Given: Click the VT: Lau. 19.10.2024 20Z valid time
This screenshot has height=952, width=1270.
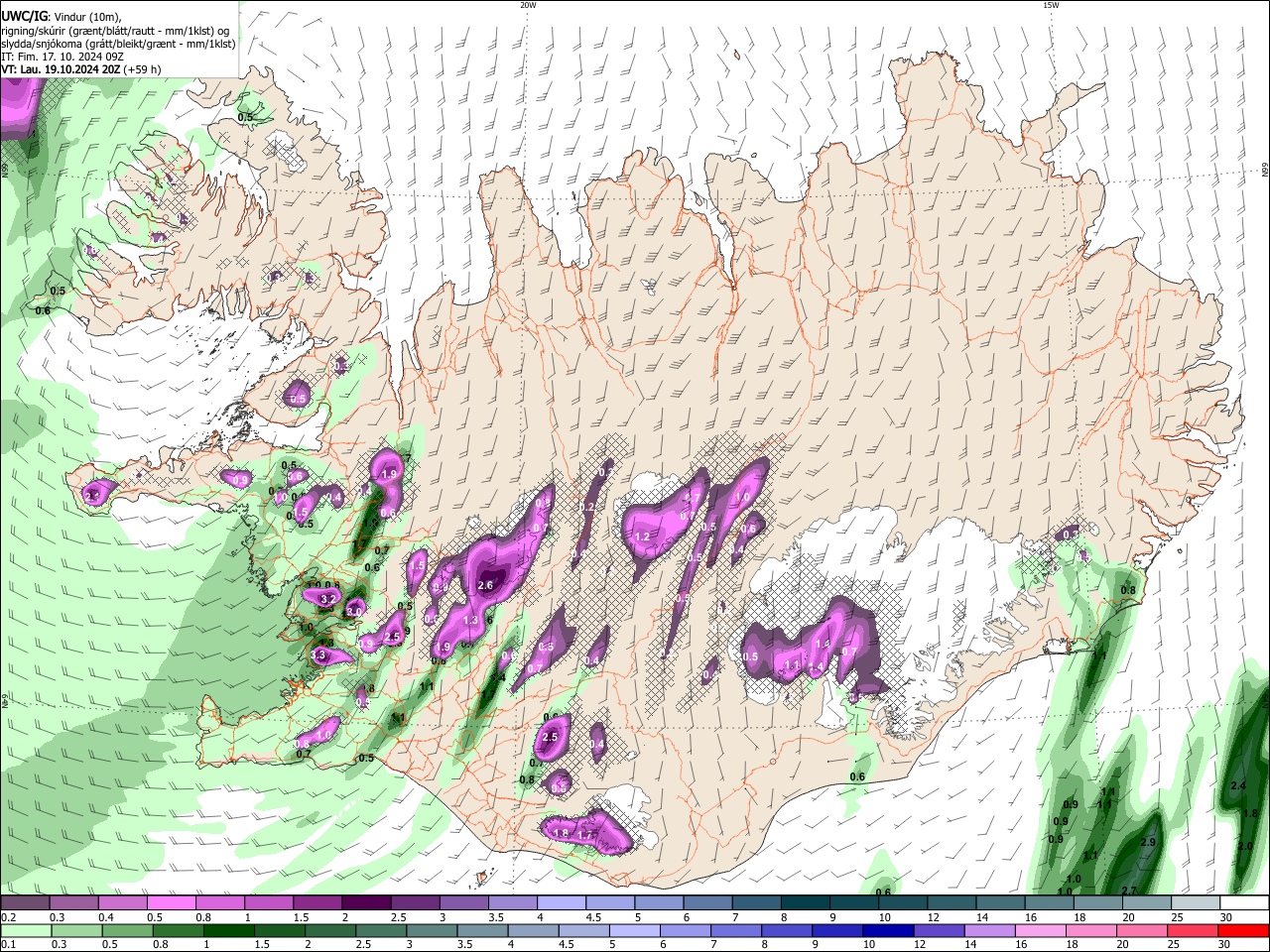Looking at the screenshot, I should pos(61,69).
